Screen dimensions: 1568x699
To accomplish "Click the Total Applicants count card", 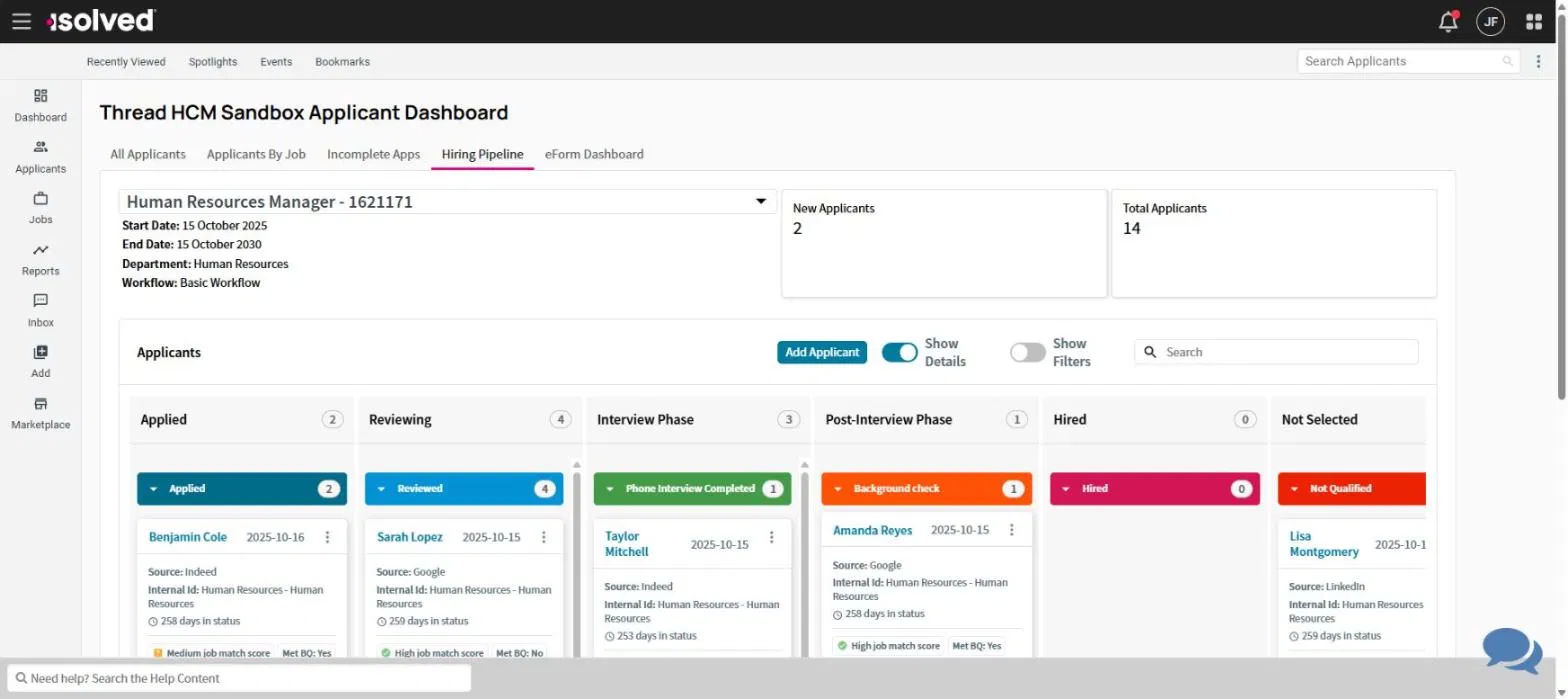I will pyautogui.click(x=1274, y=243).
